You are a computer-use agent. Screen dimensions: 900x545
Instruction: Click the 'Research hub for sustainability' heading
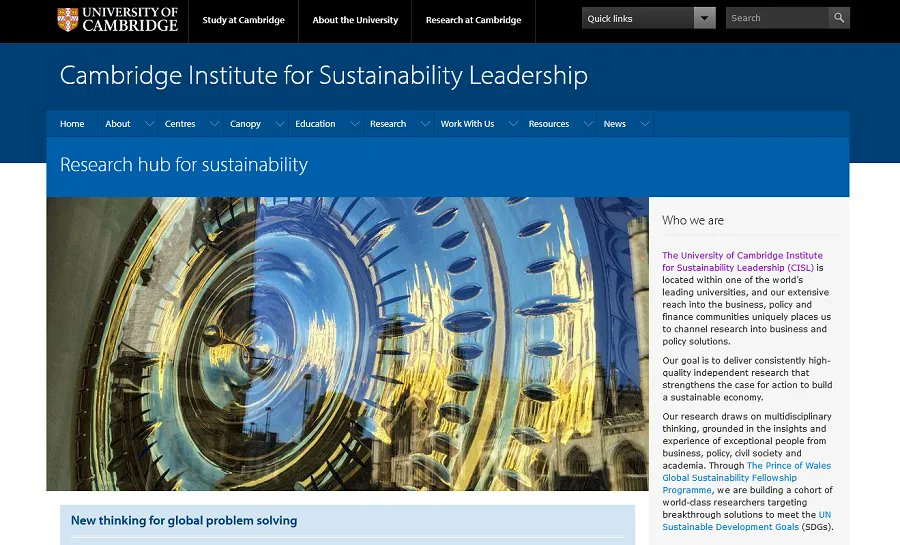[184, 165]
